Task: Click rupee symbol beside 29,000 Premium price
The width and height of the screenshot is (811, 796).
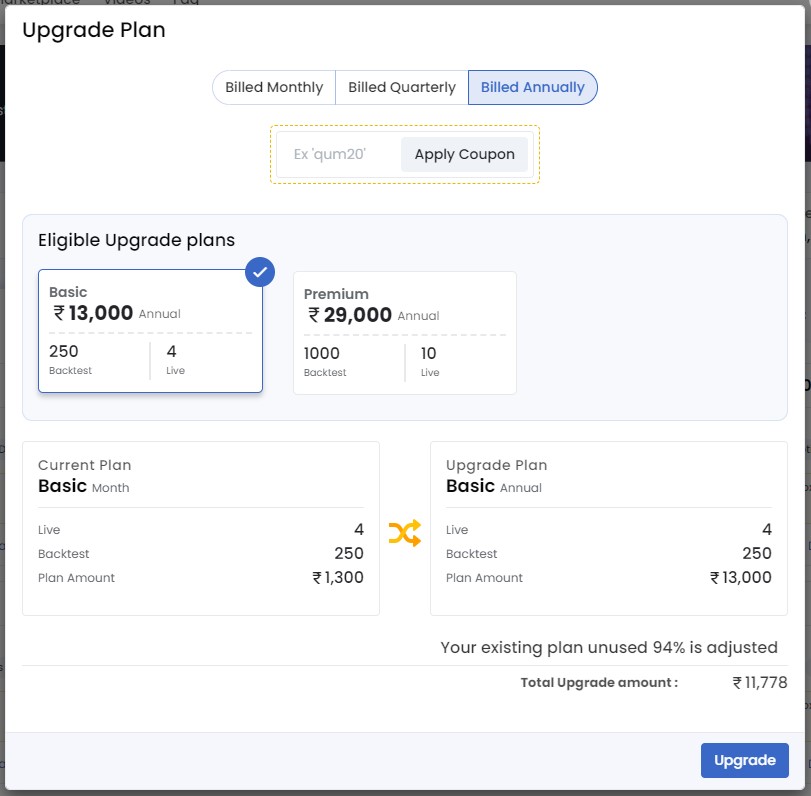Action: point(314,315)
